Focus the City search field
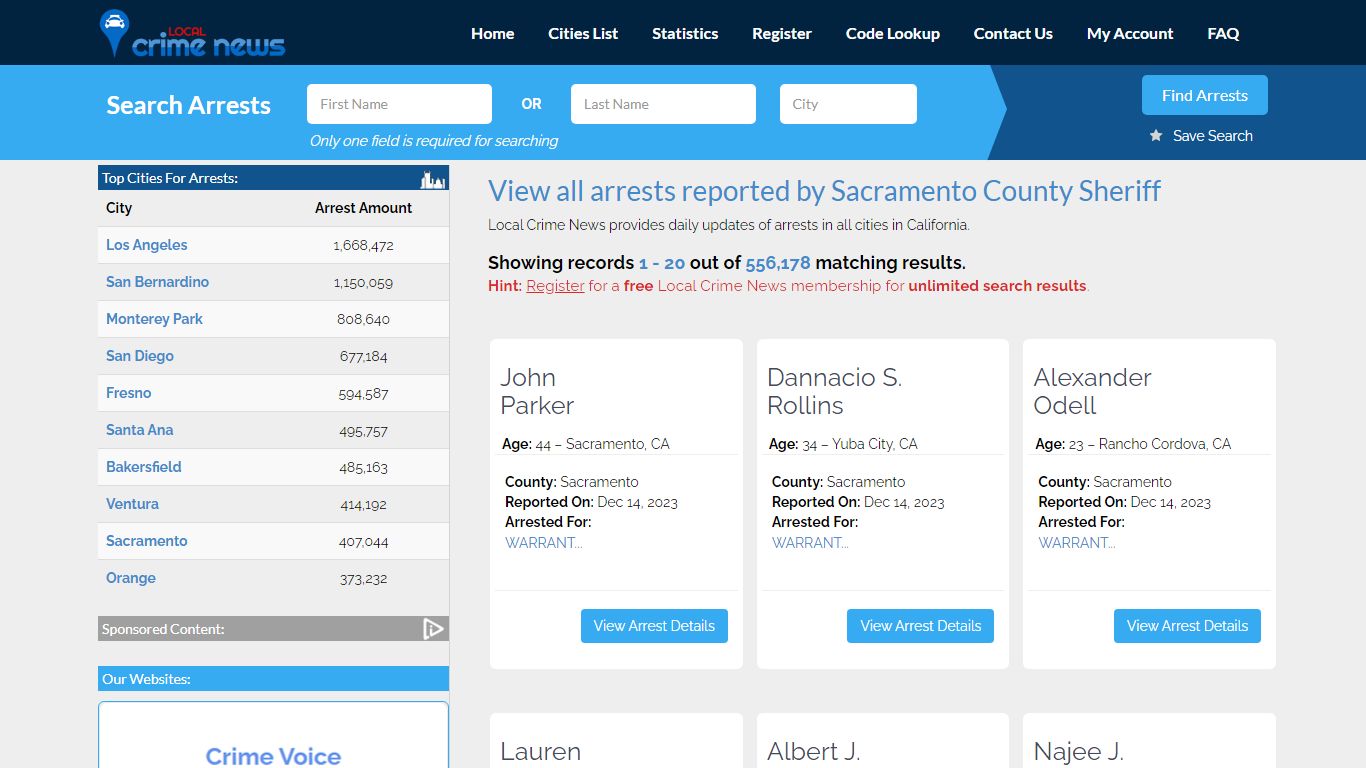1366x768 pixels. (x=848, y=104)
